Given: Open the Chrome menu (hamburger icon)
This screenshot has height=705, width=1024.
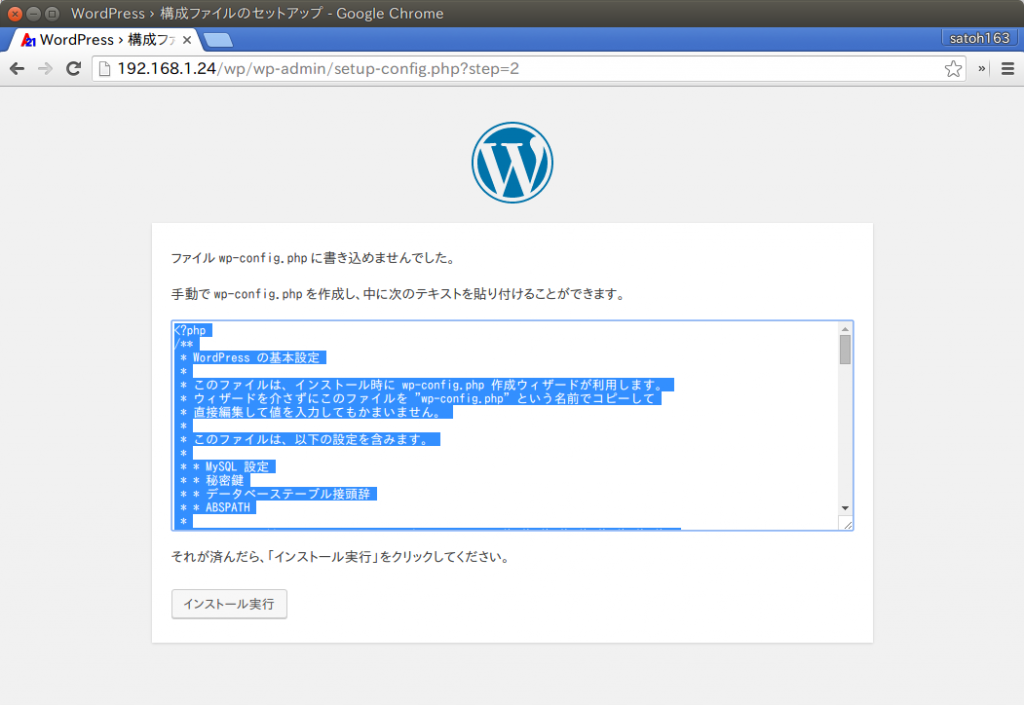Looking at the screenshot, I should 1008,69.
